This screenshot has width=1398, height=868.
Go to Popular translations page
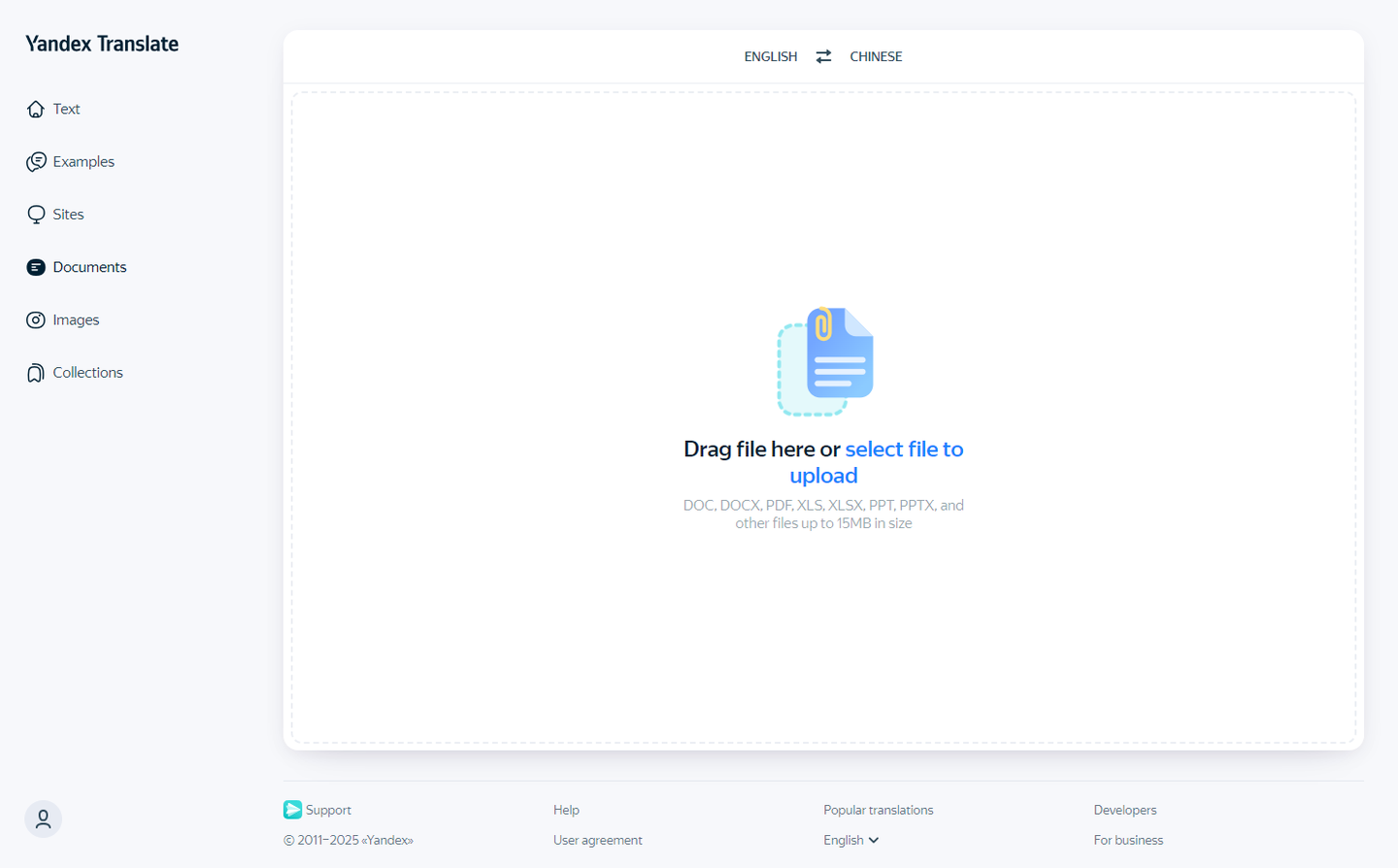pyautogui.click(x=879, y=810)
